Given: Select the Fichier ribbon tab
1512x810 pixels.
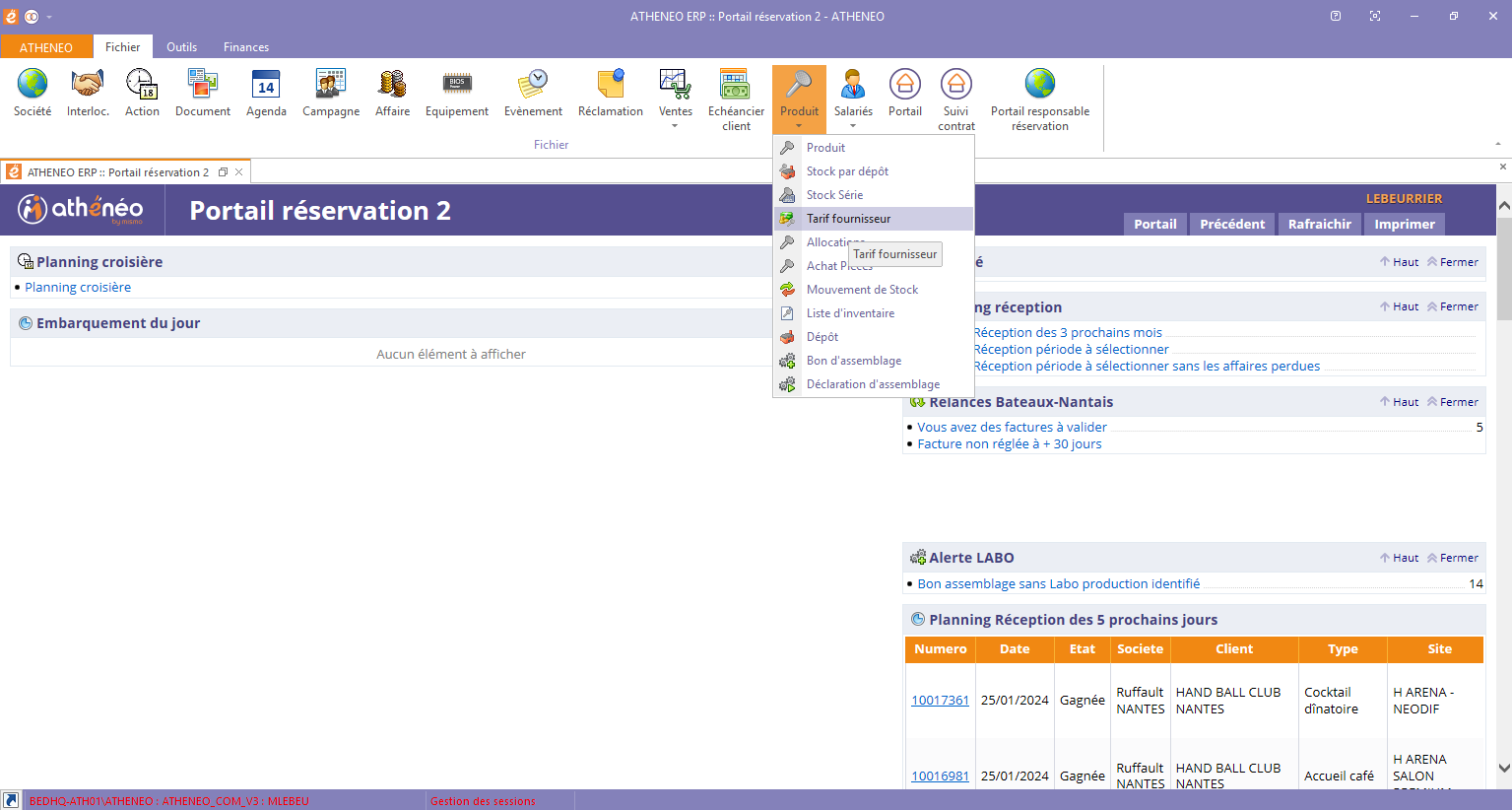Looking at the screenshot, I should pos(123,47).
